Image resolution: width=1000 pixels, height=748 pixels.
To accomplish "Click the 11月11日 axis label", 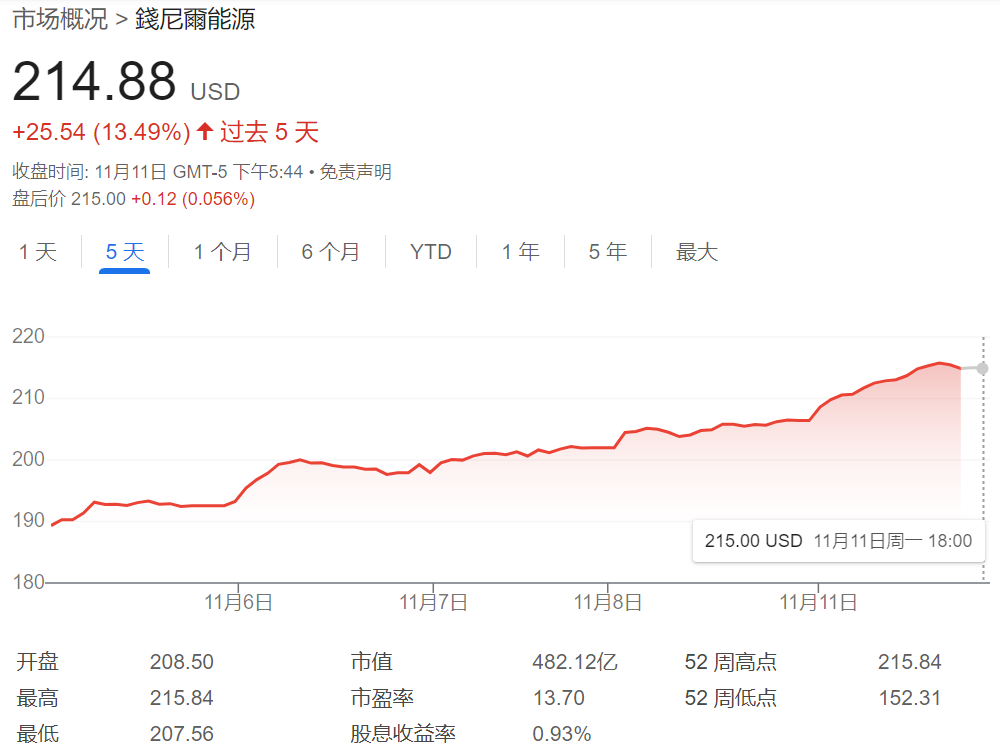I will tap(818, 602).
